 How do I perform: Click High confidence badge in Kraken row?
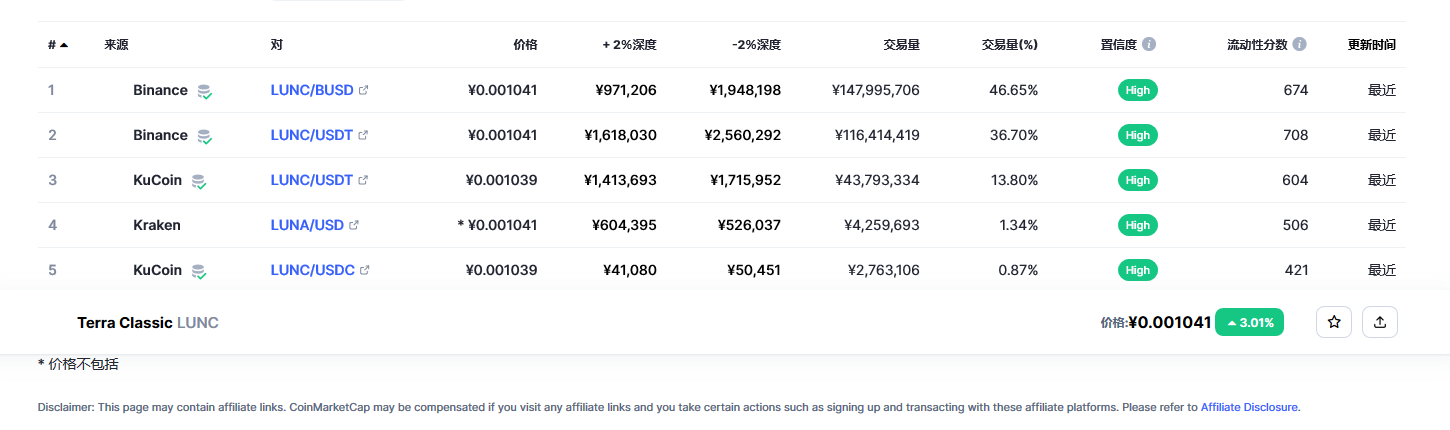coord(1137,225)
